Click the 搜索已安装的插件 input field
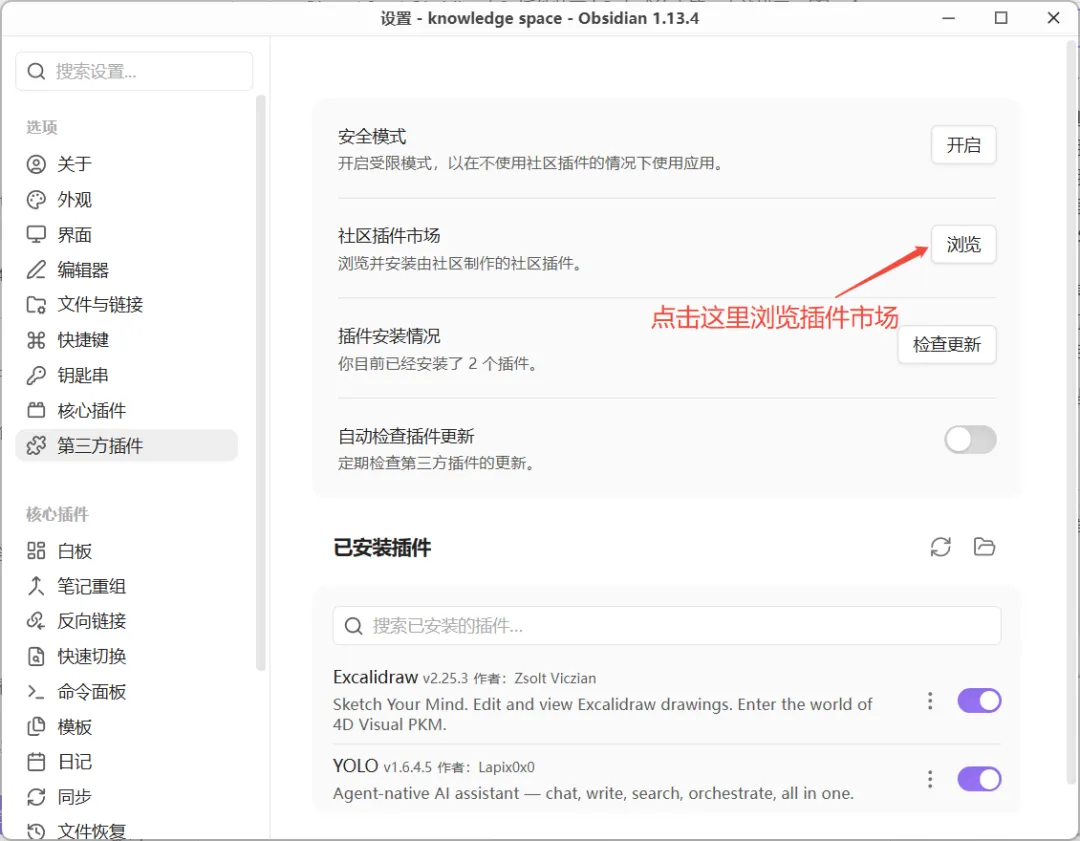This screenshot has width=1080, height=841. pyautogui.click(x=667, y=625)
